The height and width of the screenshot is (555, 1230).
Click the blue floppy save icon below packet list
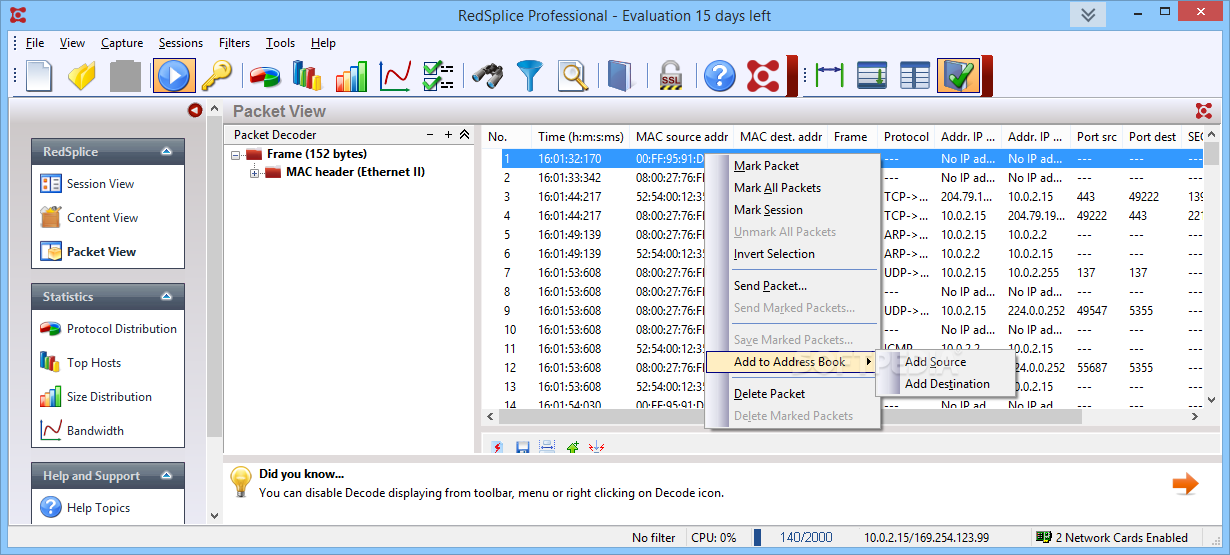pos(522,448)
